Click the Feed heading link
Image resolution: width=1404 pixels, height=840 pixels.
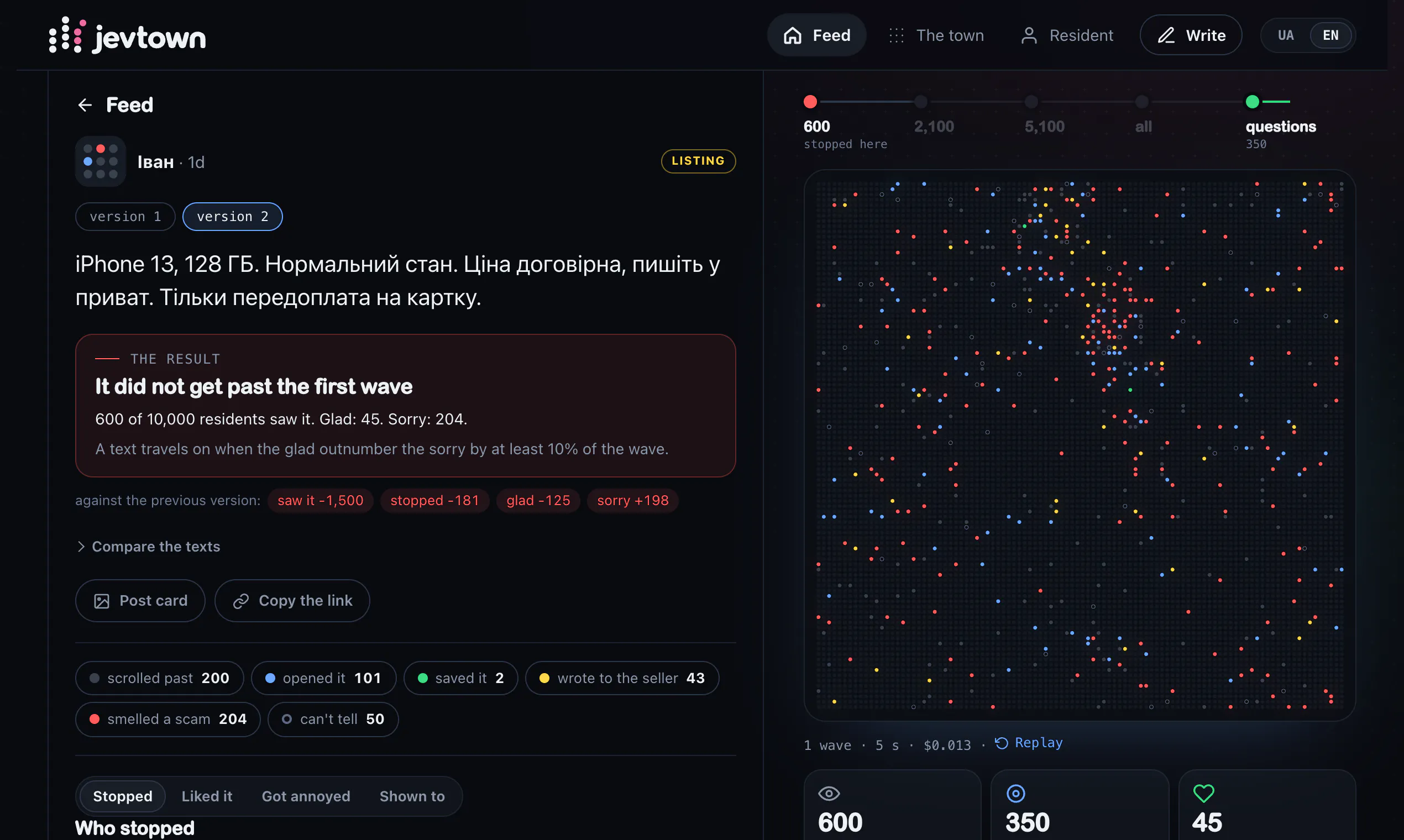(130, 104)
